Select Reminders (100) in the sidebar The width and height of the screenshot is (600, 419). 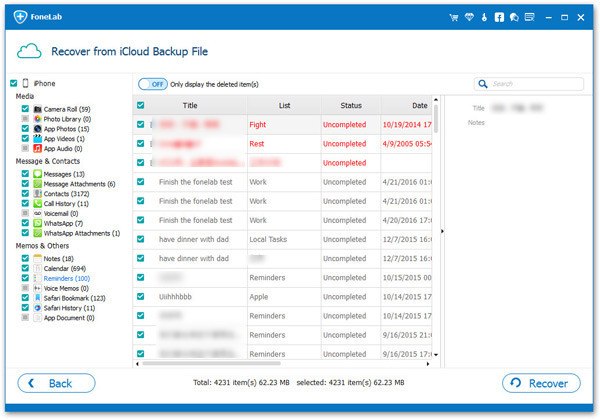67,278
